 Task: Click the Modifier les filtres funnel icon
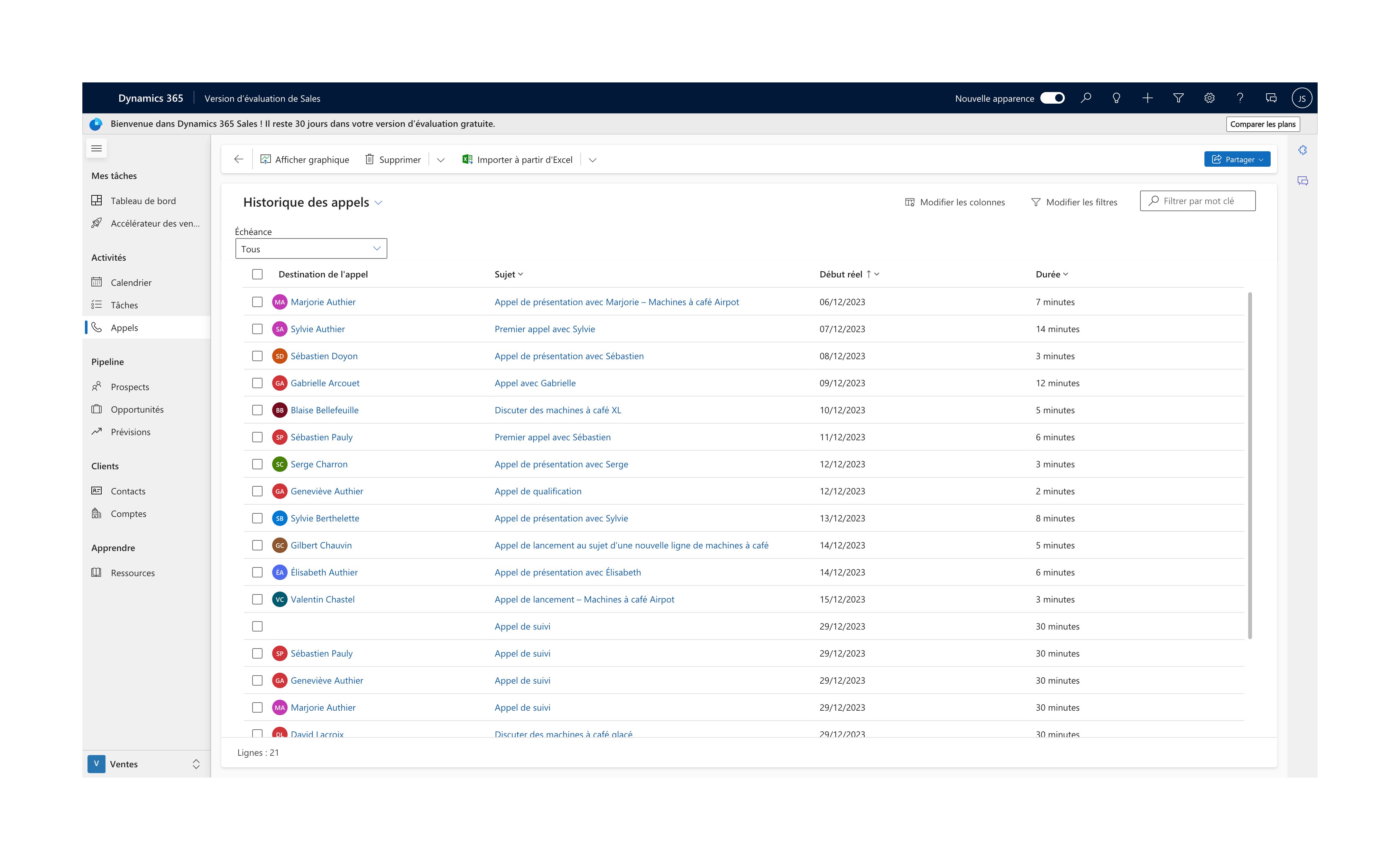tap(1036, 202)
